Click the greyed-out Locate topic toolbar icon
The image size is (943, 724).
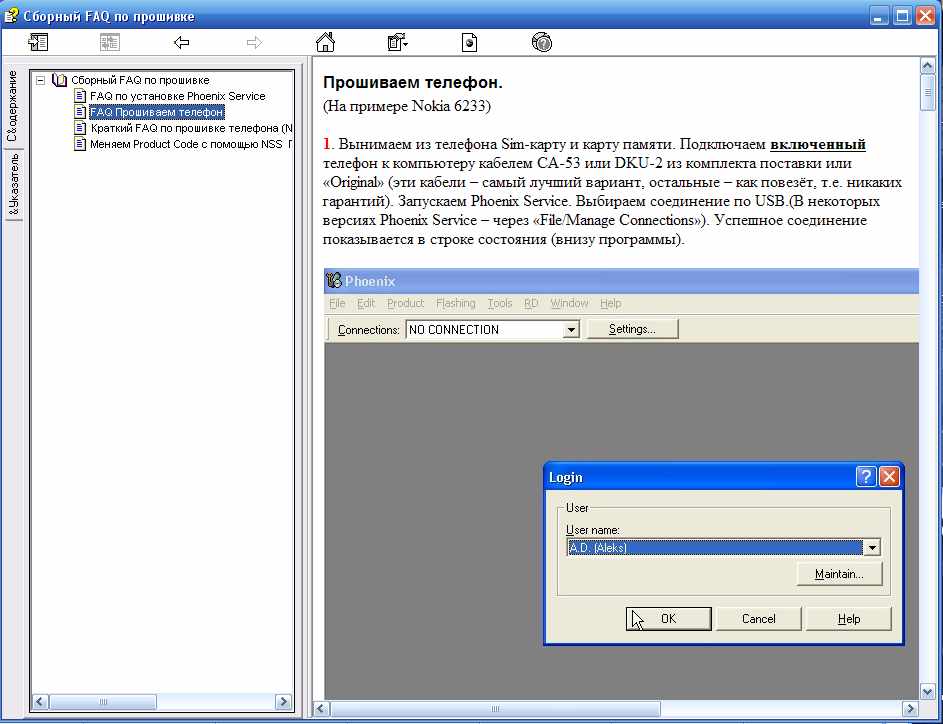pyautogui.click(x=109, y=42)
